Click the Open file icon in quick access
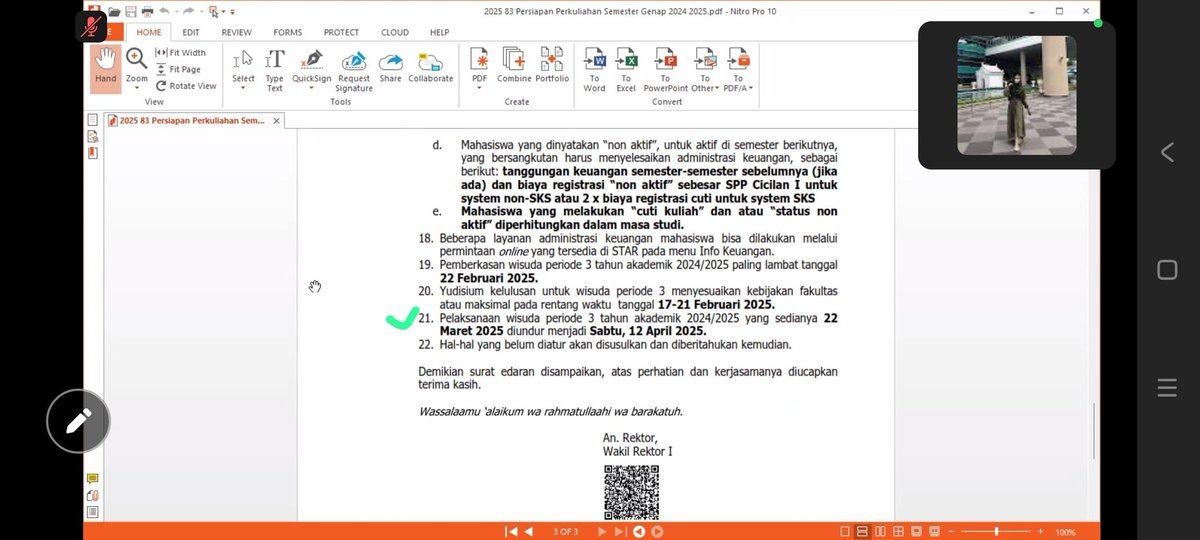The height and width of the screenshot is (540, 1200). click(115, 11)
